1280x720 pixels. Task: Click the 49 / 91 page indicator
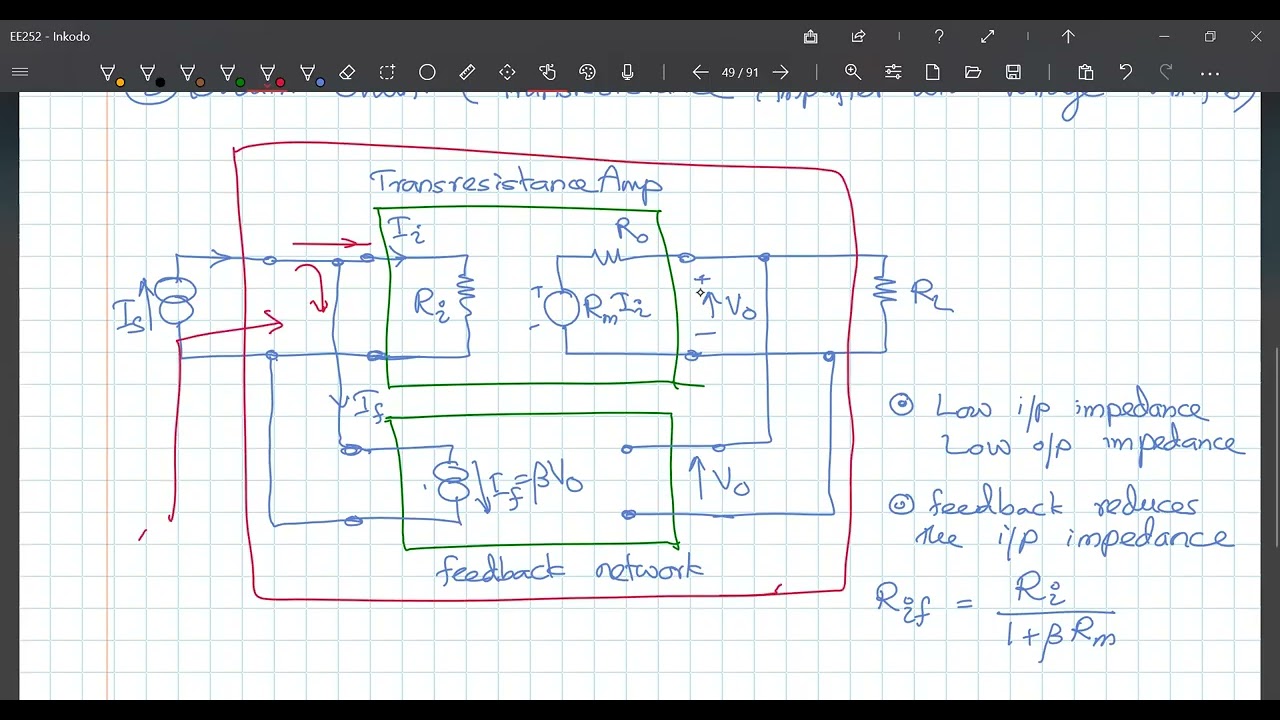tap(740, 72)
